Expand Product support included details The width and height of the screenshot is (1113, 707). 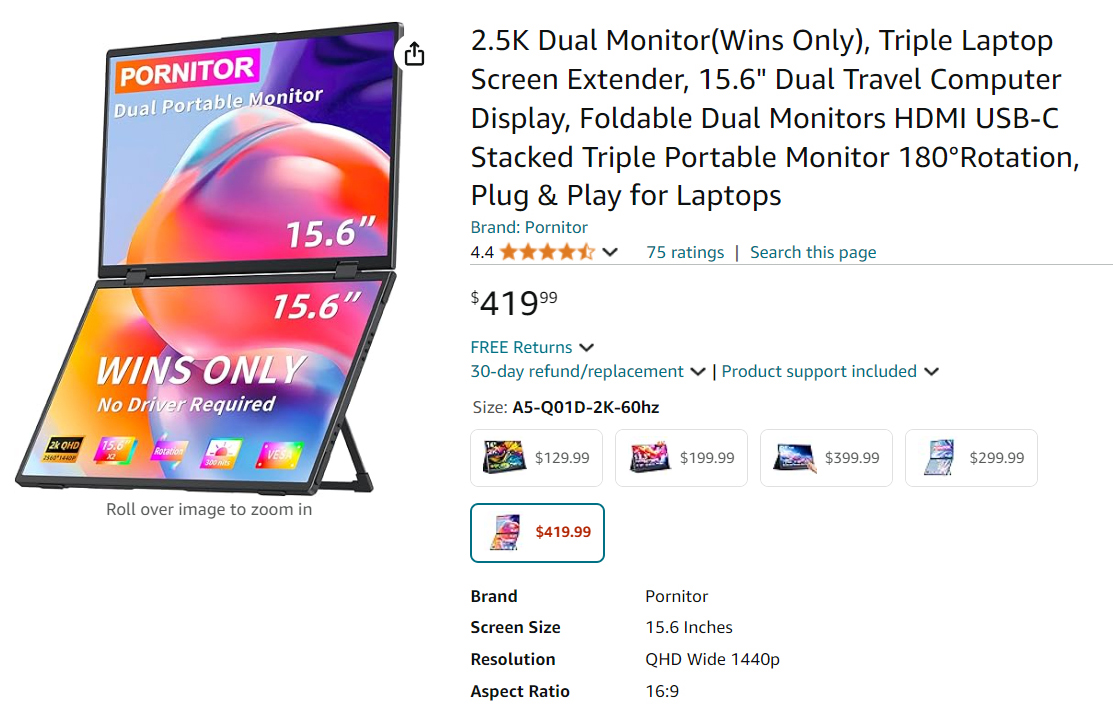click(830, 371)
